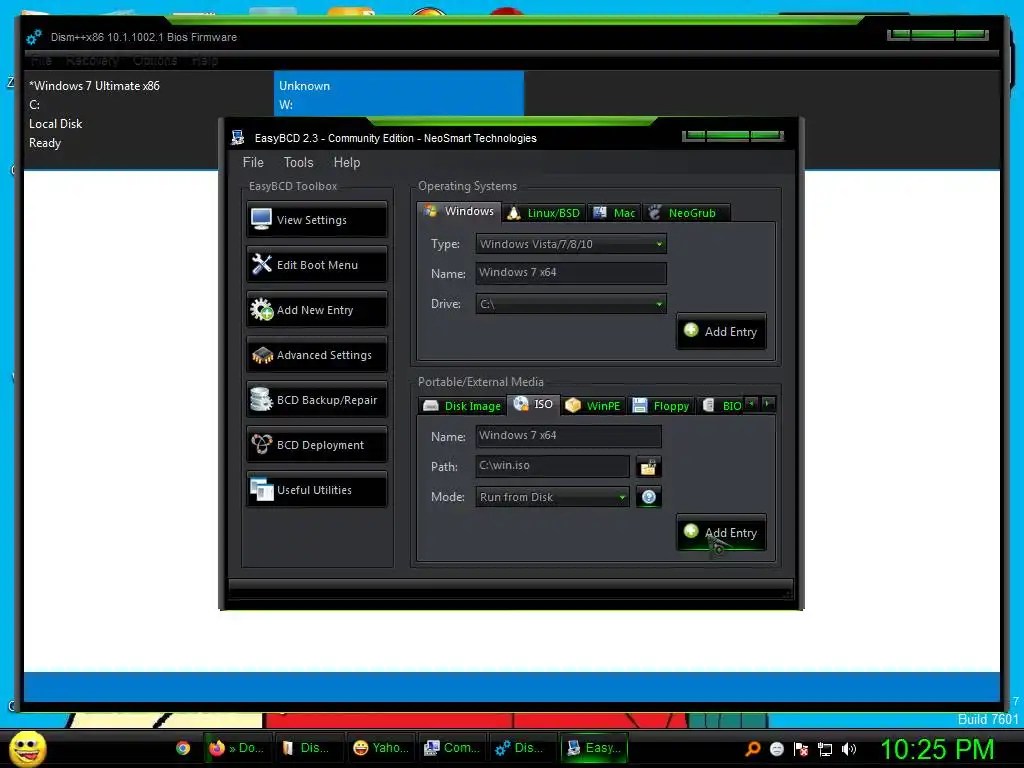Open the Recovery menu in Dism++
This screenshot has height=768, width=1024.
[92, 61]
